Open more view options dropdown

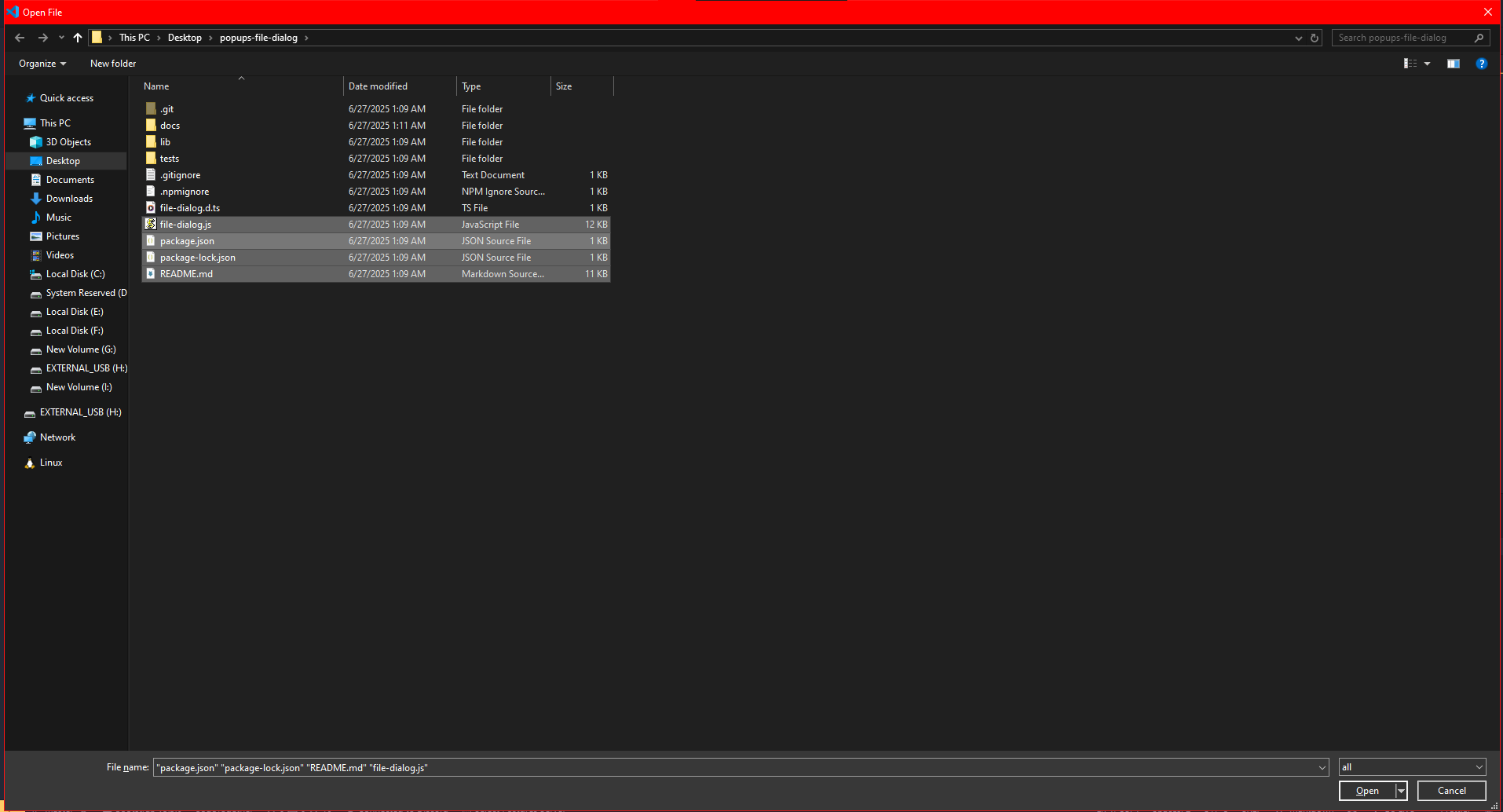(x=1427, y=64)
